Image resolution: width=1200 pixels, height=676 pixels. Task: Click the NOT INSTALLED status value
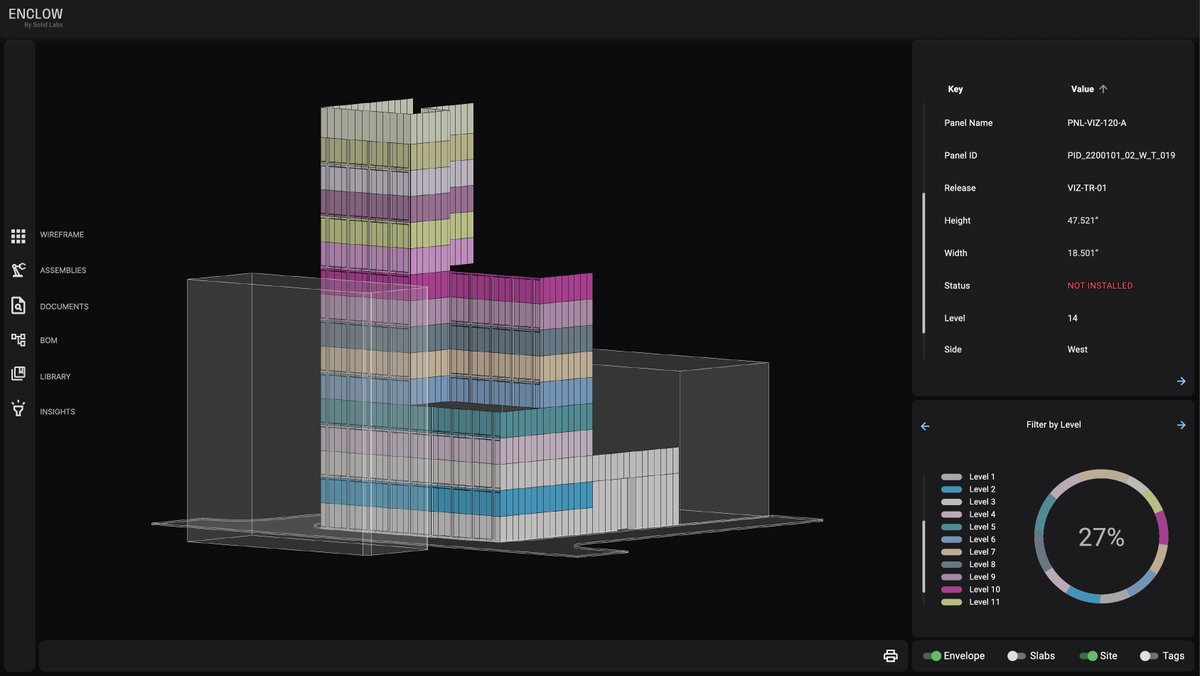1100,286
